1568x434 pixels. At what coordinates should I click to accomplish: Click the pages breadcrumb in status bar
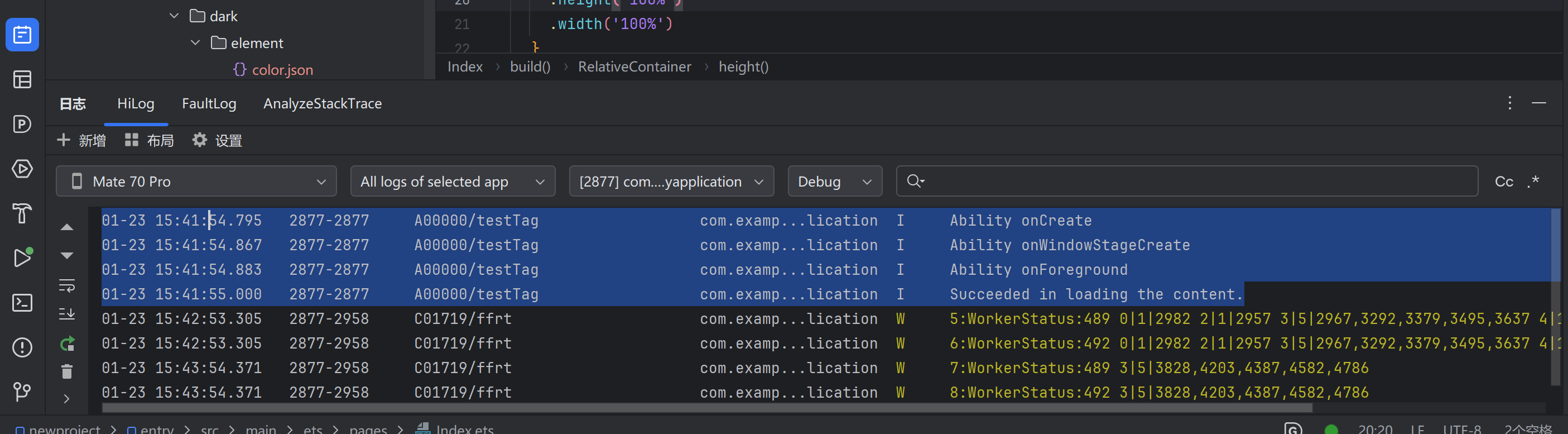(368, 429)
